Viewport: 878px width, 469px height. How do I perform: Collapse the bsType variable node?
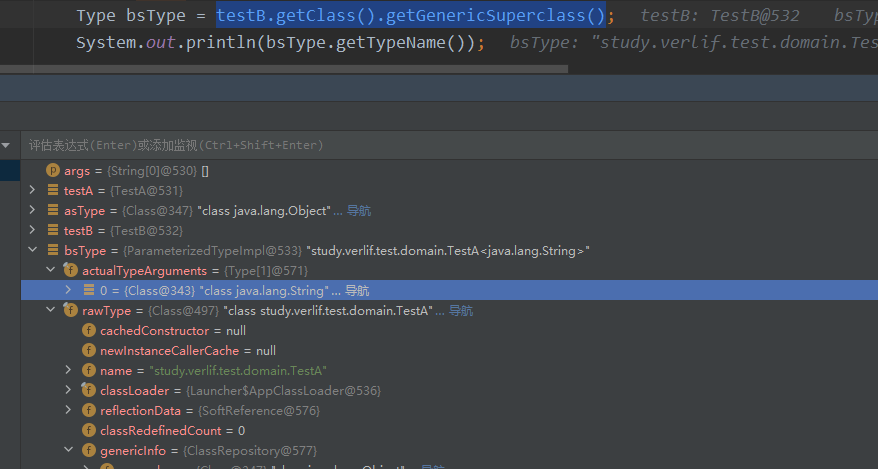[x=33, y=251]
